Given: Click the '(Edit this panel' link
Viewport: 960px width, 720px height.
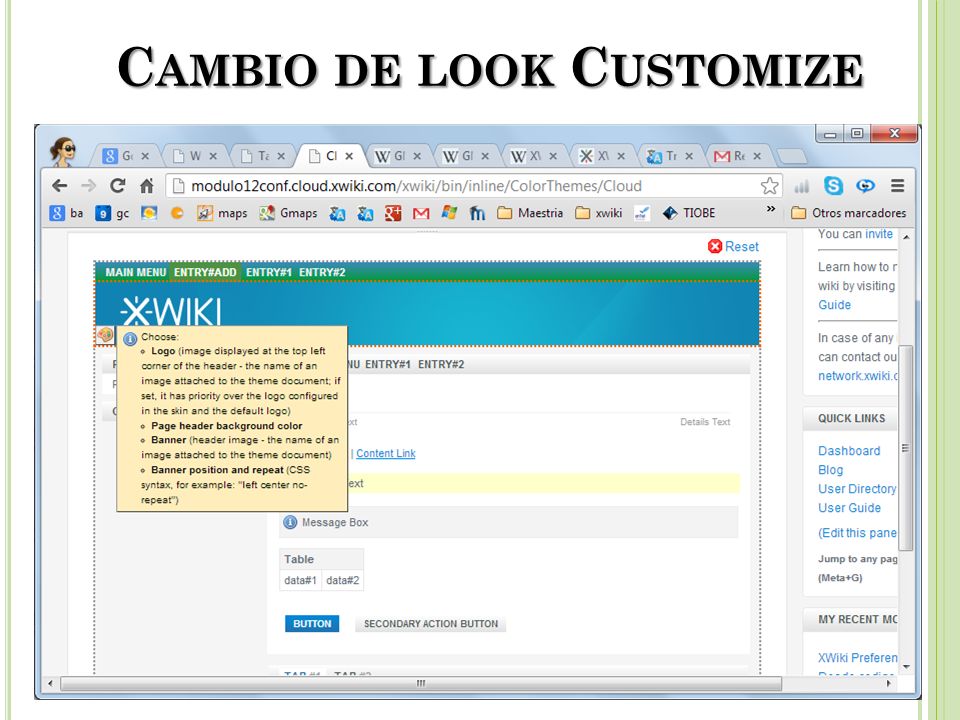Looking at the screenshot, I should [x=857, y=533].
